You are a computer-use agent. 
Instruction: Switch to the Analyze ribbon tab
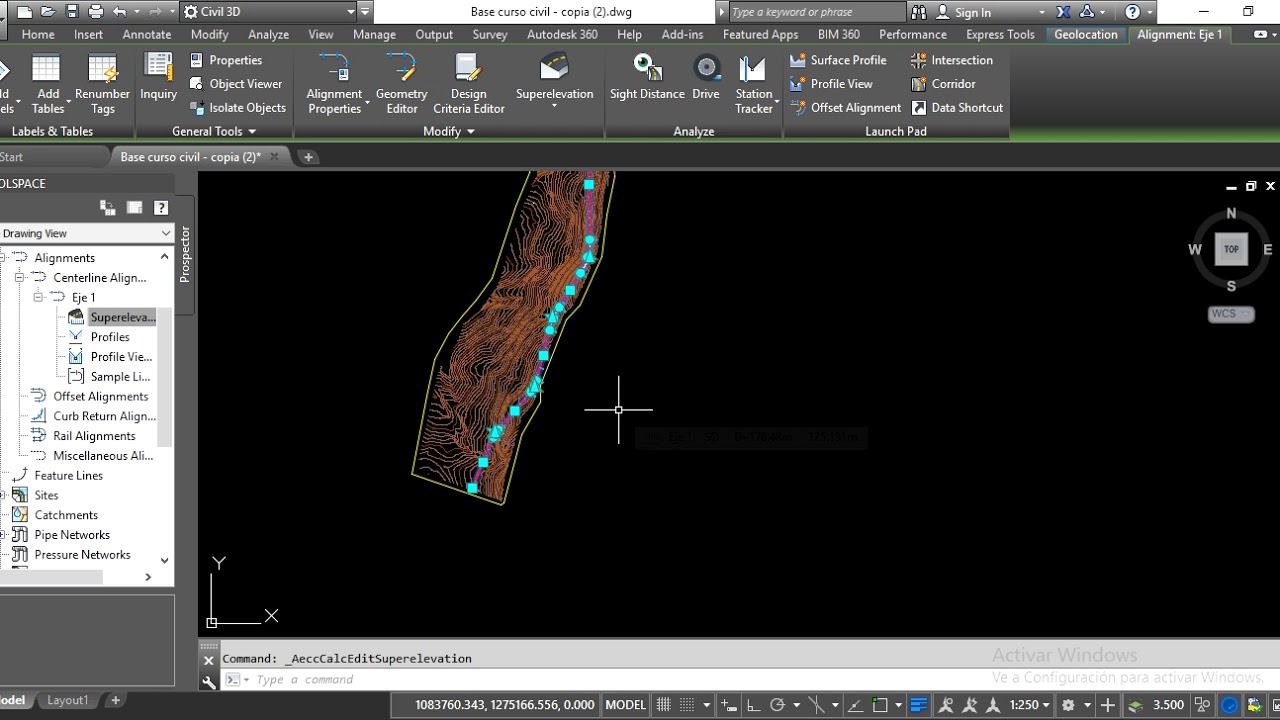(x=268, y=34)
